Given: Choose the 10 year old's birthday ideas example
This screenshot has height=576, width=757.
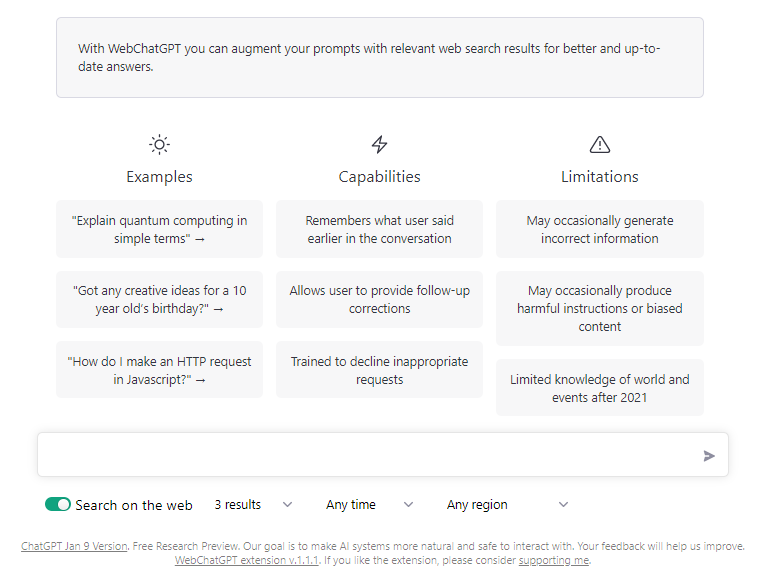Looking at the screenshot, I should [x=159, y=299].
